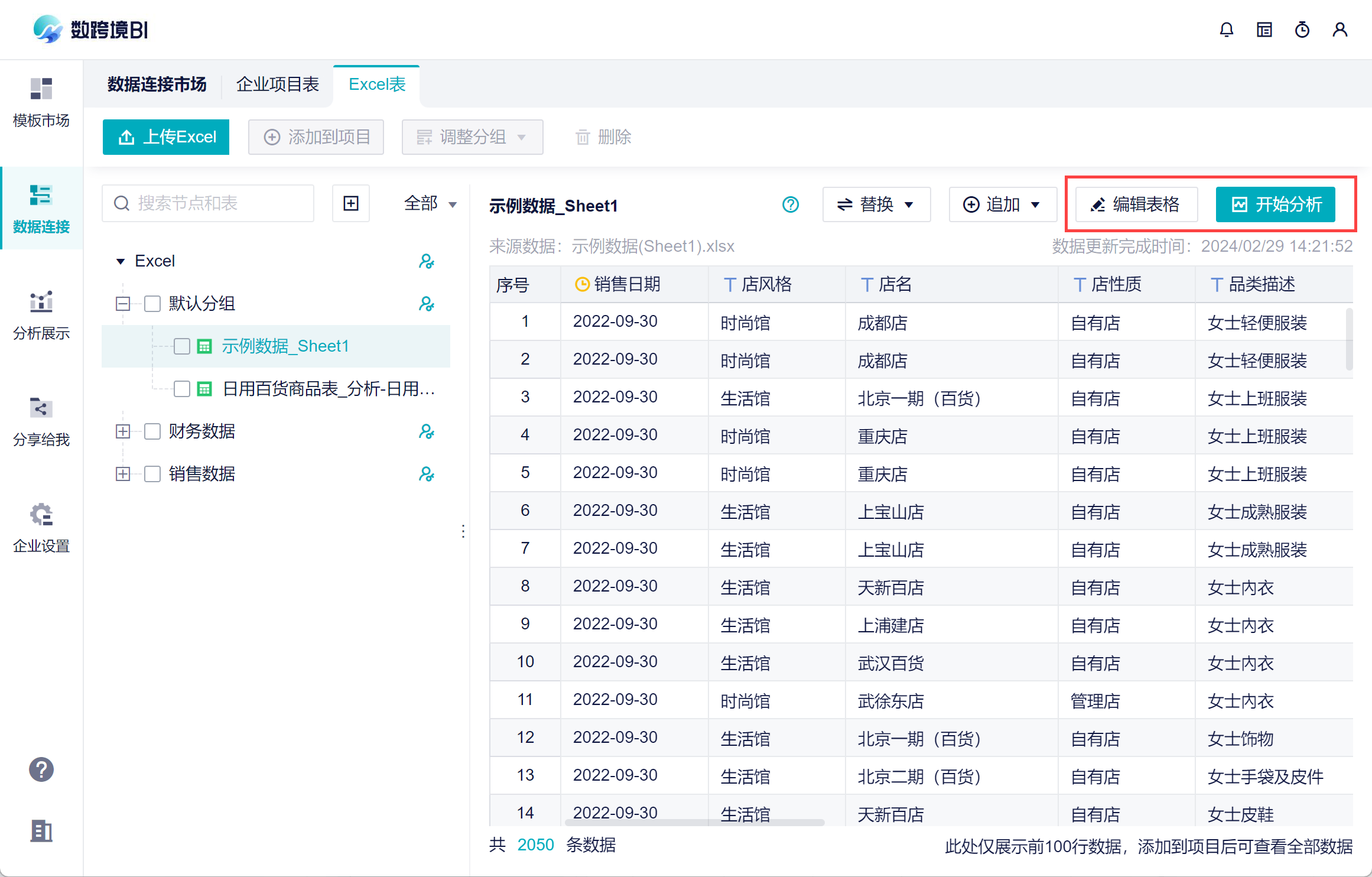The height and width of the screenshot is (877, 1372).
Task: Click the 开始分析 button
Action: (1275, 204)
